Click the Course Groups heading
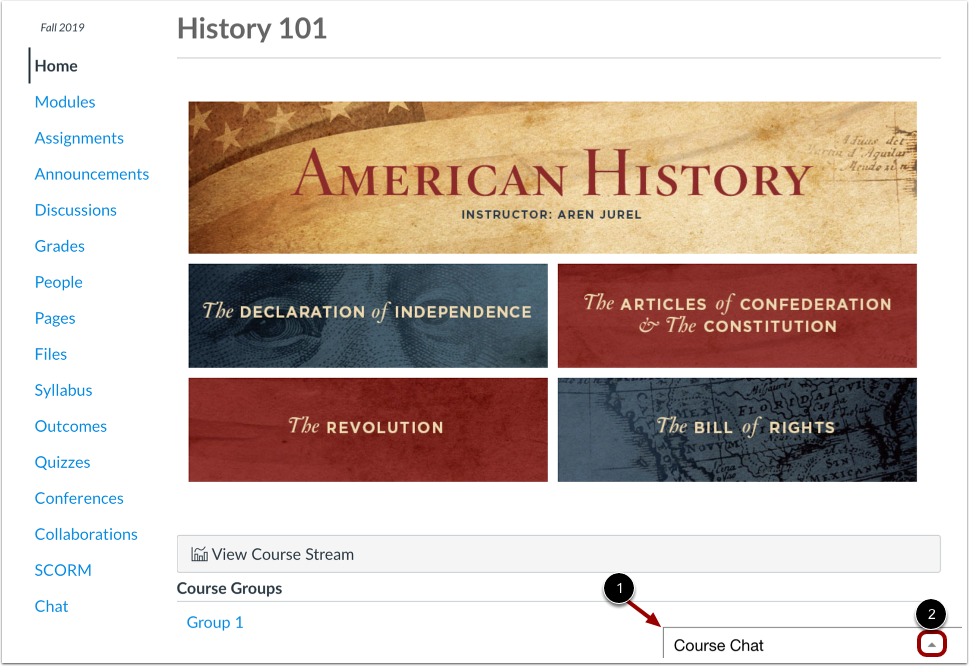This screenshot has height=666, width=969. click(229, 588)
